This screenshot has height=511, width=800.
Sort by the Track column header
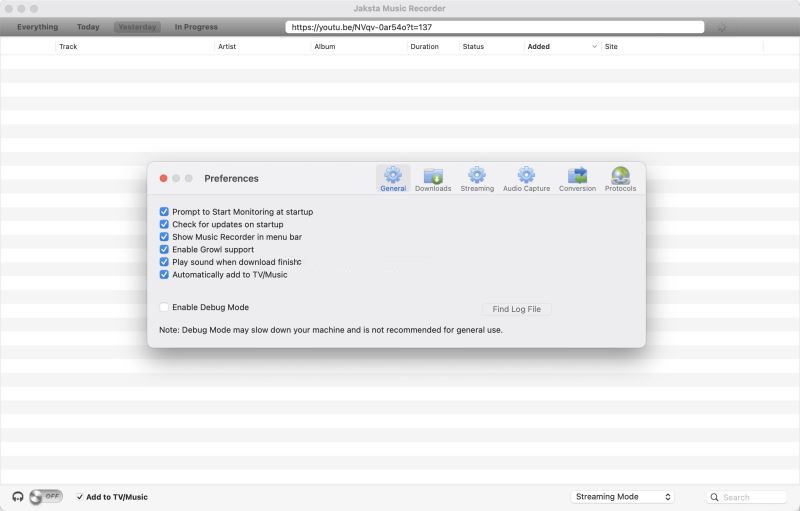pos(68,46)
